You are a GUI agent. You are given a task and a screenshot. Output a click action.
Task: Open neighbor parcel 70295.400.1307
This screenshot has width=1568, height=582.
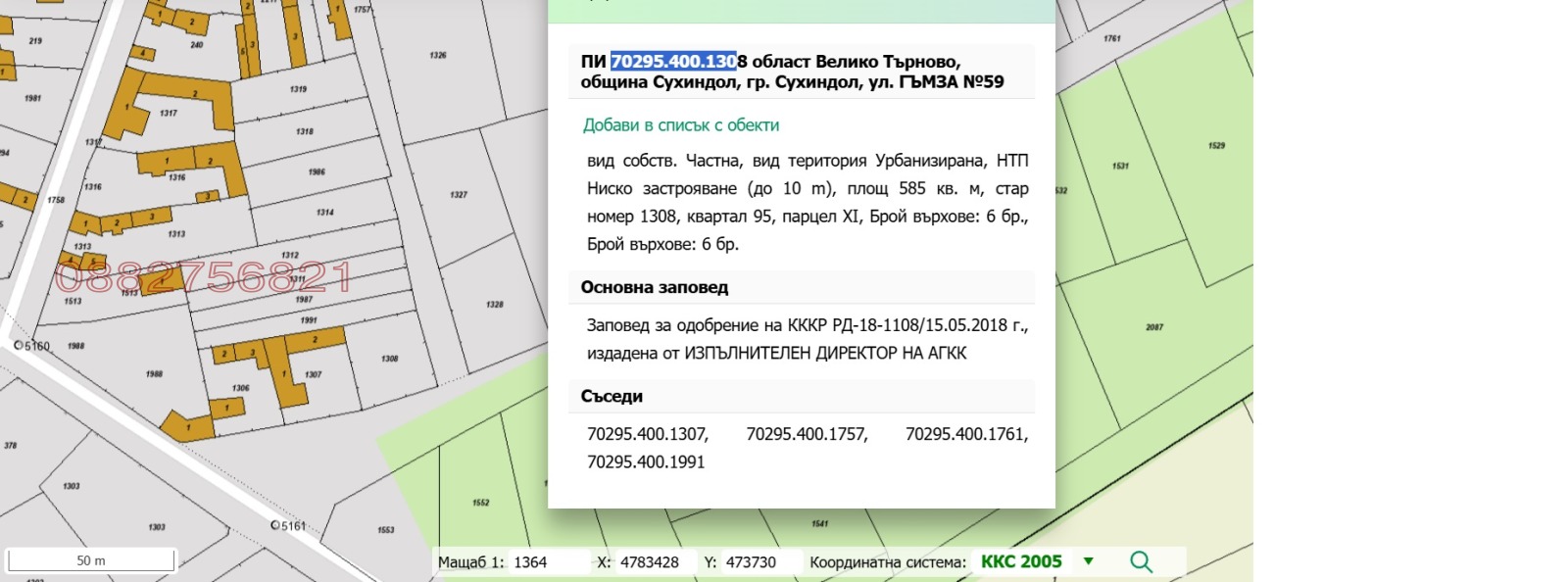click(x=648, y=434)
